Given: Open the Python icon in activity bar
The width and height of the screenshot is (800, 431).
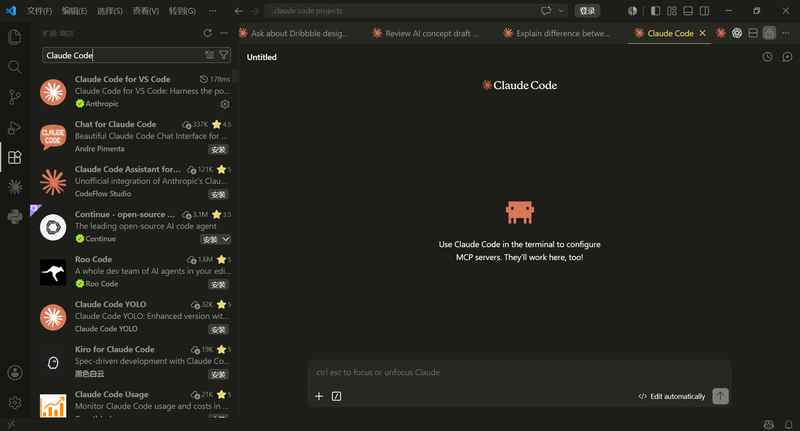Looking at the screenshot, I should click(x=15, y=217).
